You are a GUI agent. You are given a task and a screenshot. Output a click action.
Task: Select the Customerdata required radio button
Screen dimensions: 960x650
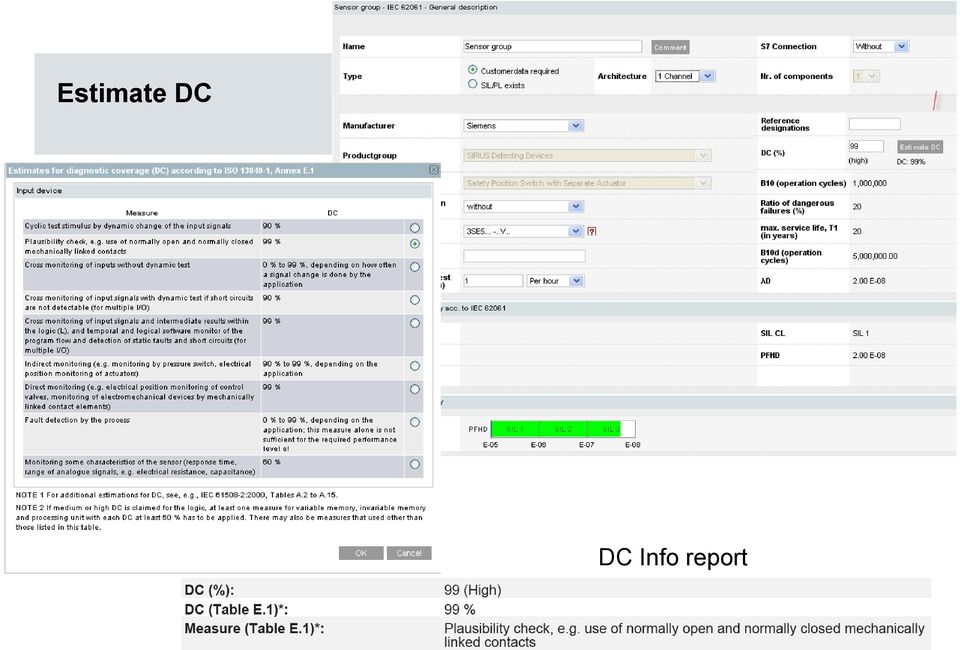472,70
